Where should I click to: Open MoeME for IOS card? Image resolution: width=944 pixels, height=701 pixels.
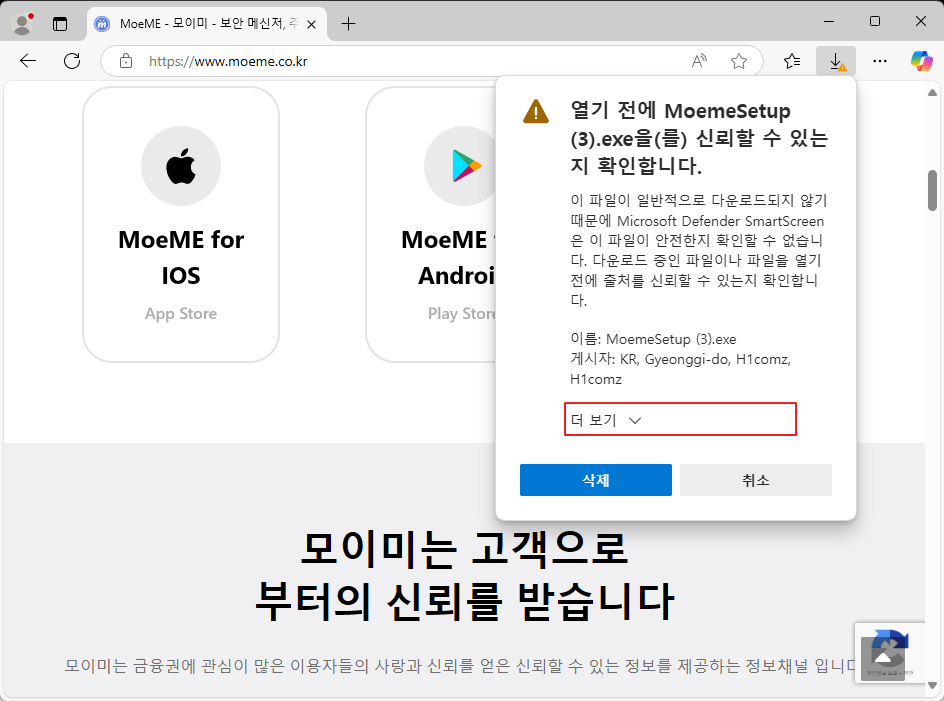point(181,224)
